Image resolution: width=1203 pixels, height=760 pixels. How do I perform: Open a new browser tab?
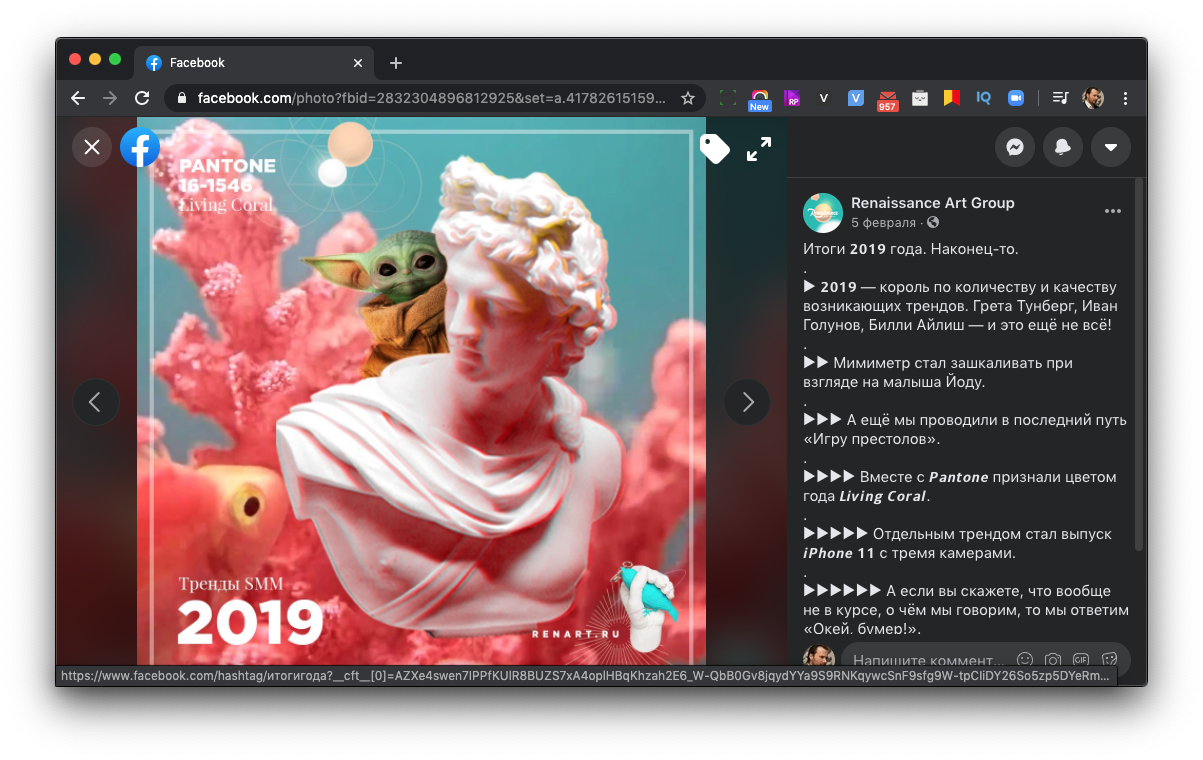pyautogui.click(x=396, y=63)
